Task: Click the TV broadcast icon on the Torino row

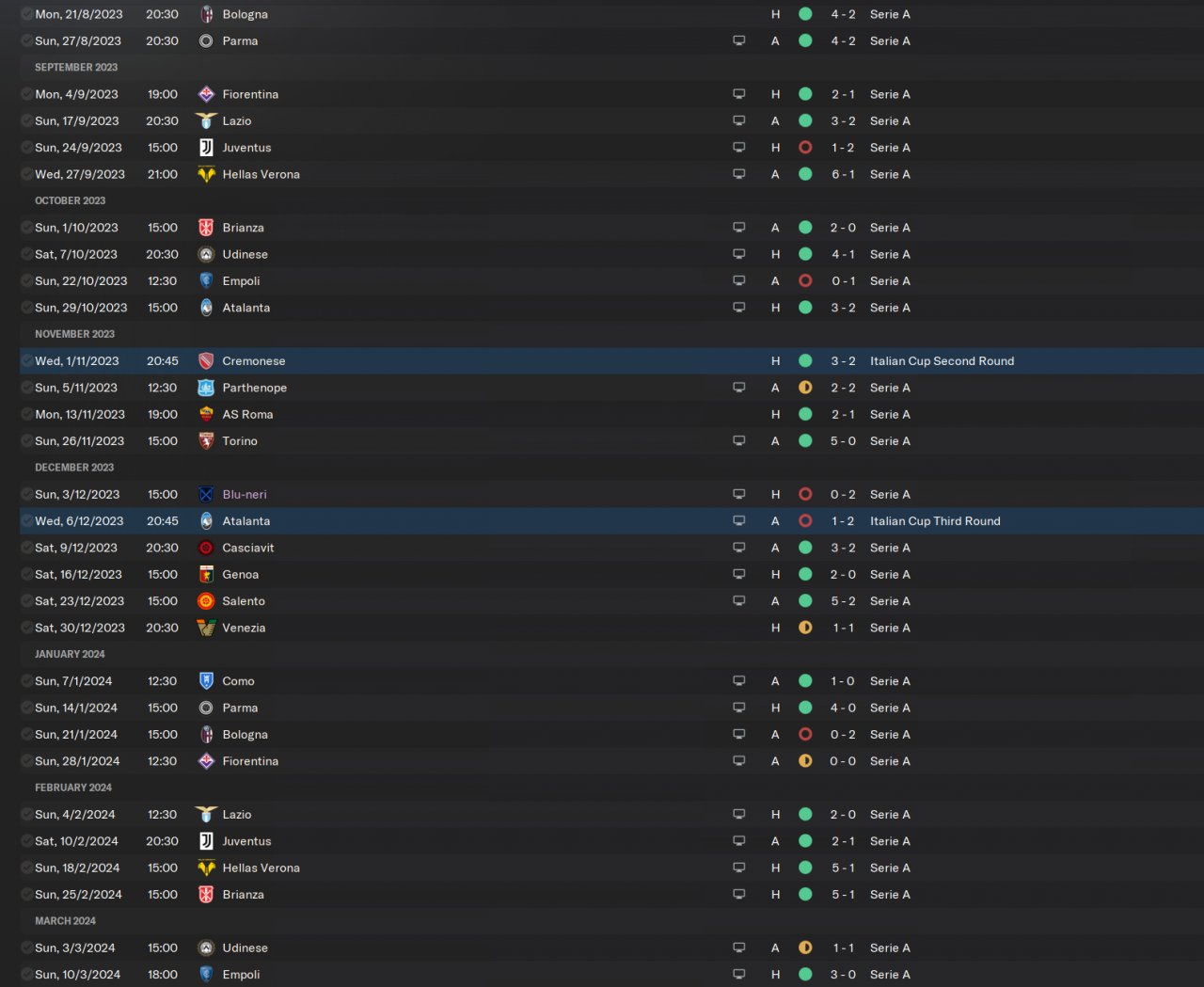Action: pos(739,441)
